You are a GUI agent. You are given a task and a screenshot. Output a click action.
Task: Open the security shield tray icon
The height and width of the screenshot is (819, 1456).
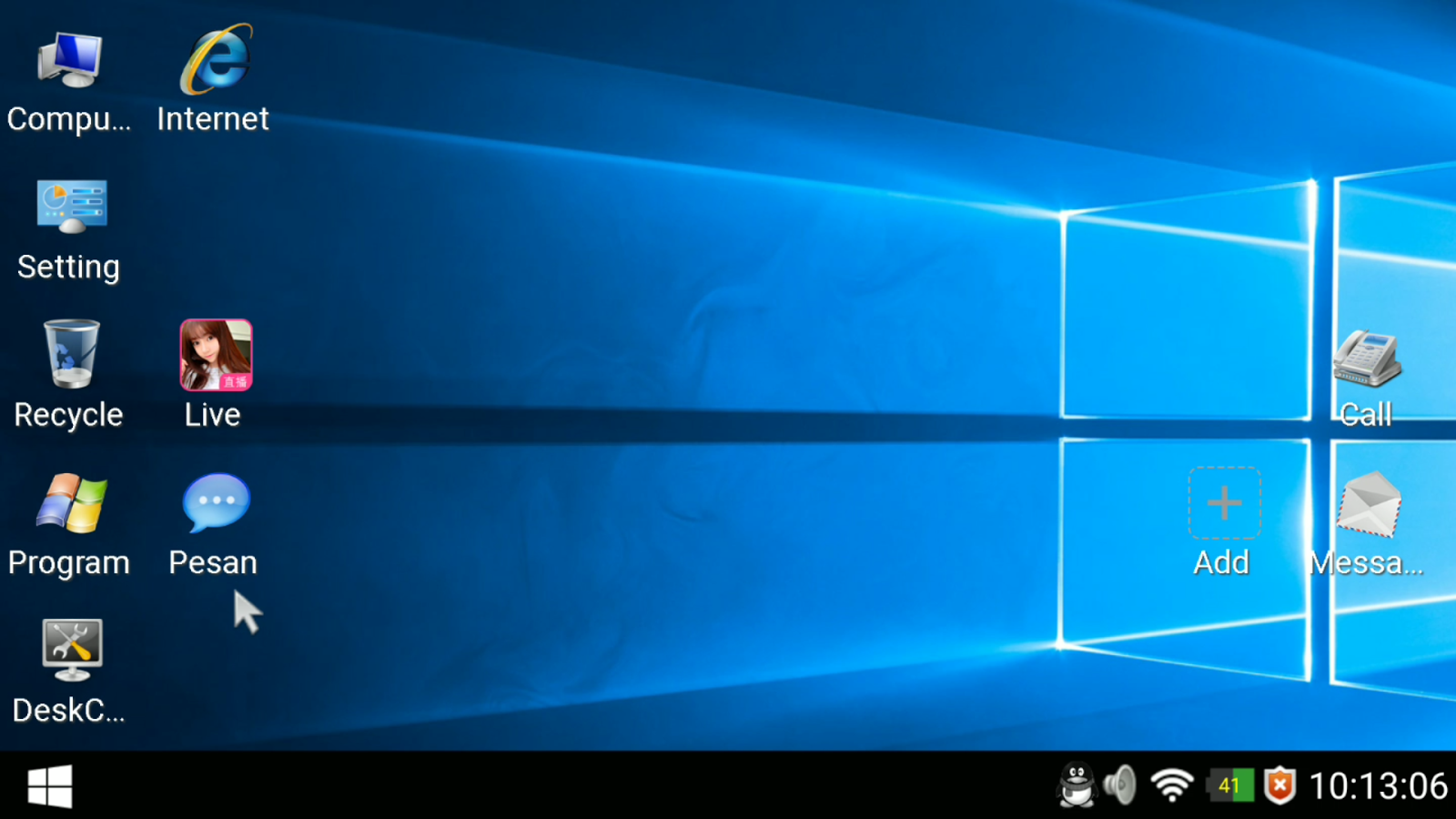click(x=1279, y=784)
